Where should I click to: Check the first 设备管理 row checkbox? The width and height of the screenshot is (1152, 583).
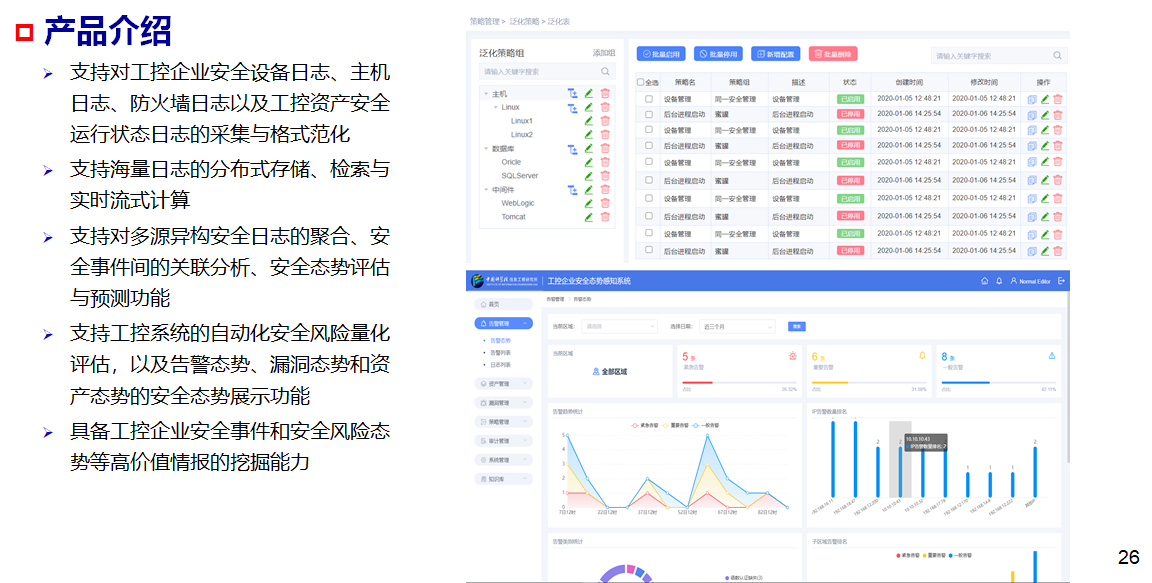(x=648, y=99)
